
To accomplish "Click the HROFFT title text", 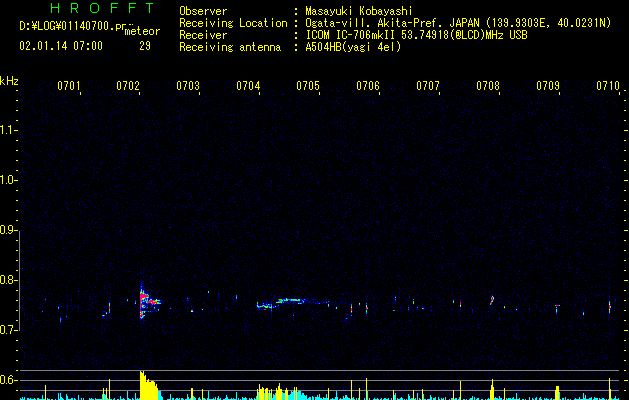I will pyautogui.click(x=102, y=8).
